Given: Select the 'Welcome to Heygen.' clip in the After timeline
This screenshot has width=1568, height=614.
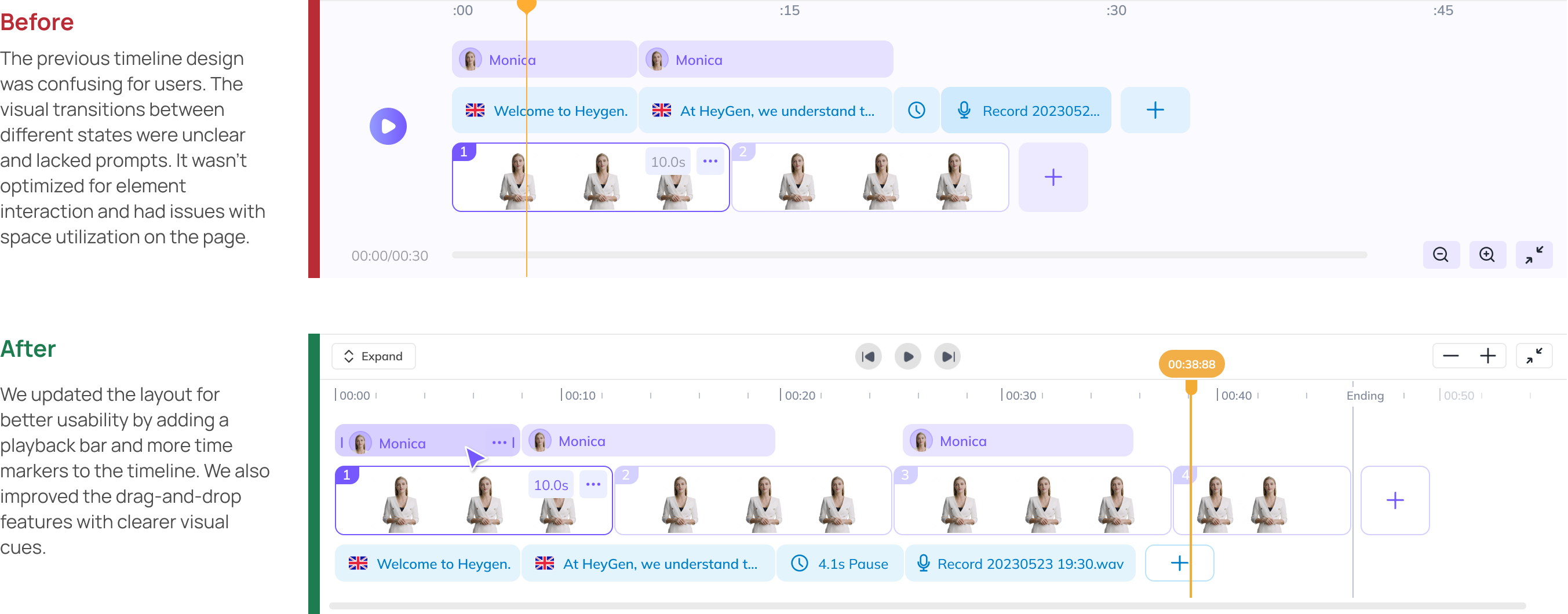Looking at the screenshot, I should click(x=427, y=564).
